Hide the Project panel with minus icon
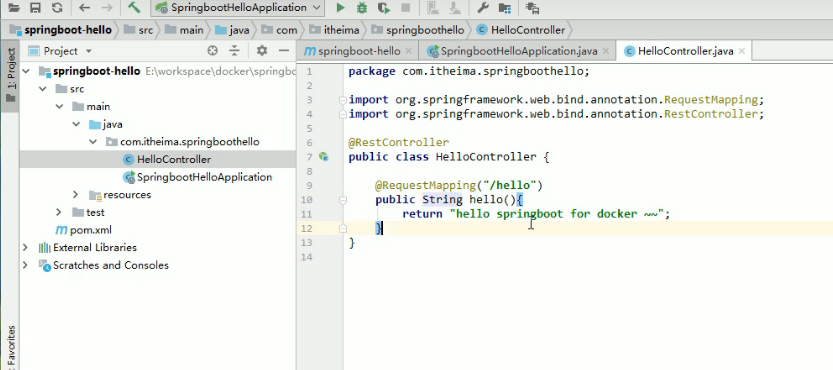 (284, 51)
